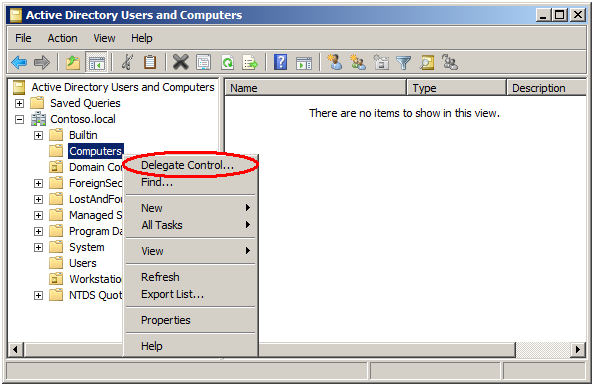Sort by the Type column header
This screenshot has height=386, width=594.
[x=456, y=88]
